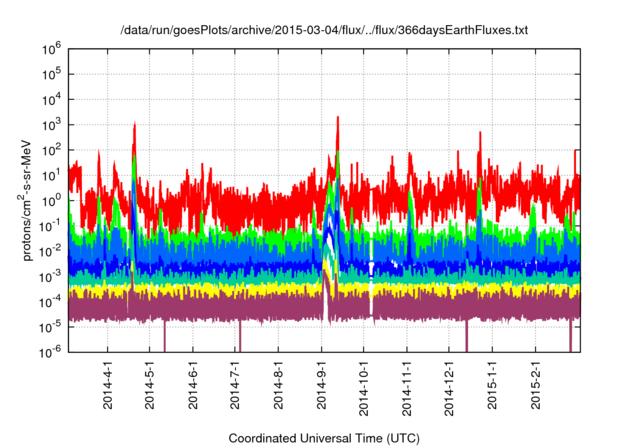Click the 10^-1 y-axis tick label

coord(50,226)
